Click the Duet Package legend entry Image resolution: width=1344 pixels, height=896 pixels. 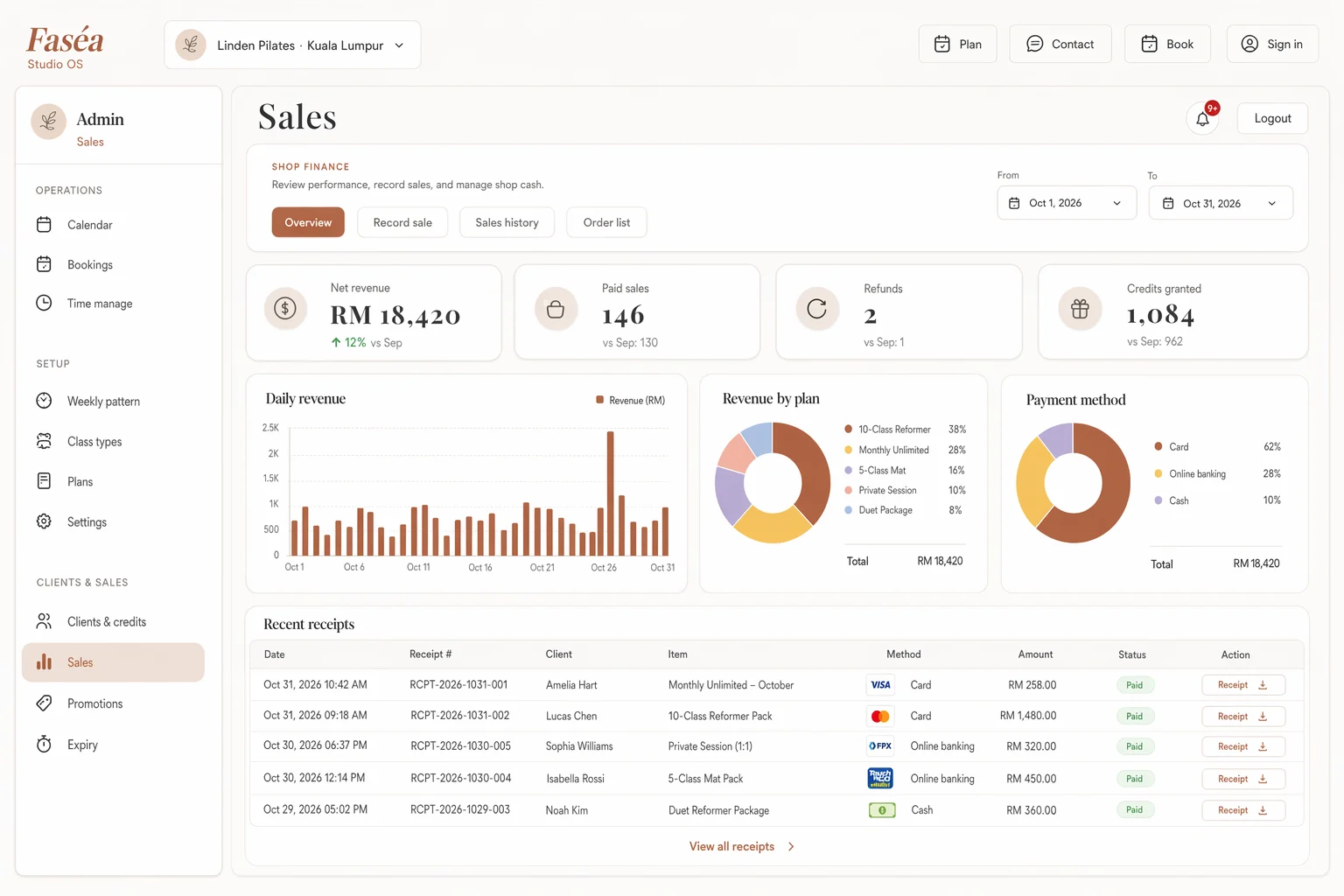904,510
